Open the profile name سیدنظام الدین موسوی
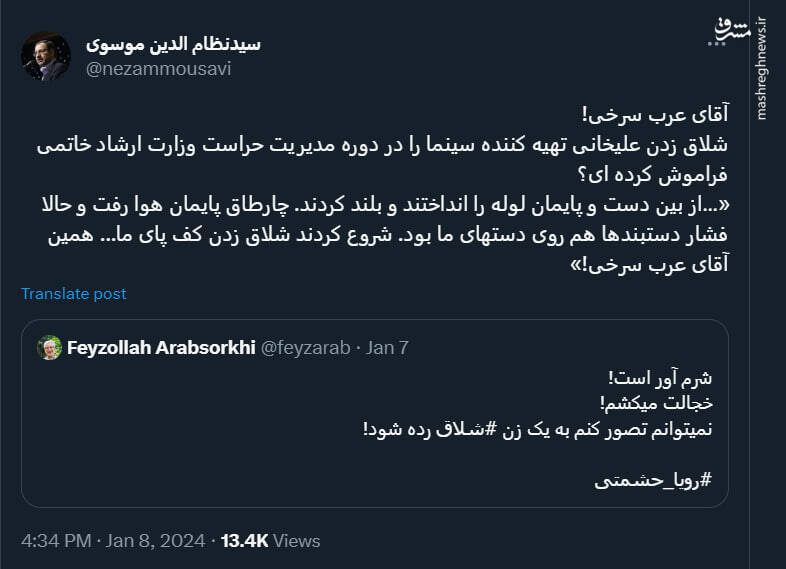Image resolution: width=786 pixels, height=569 pixels. coord(173,44)
